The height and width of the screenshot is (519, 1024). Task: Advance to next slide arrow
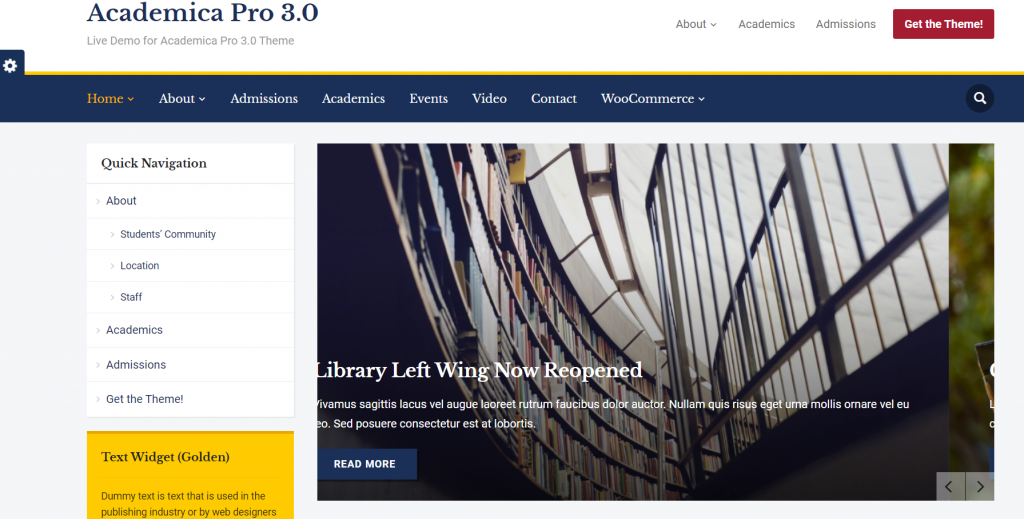click(980, 487)
